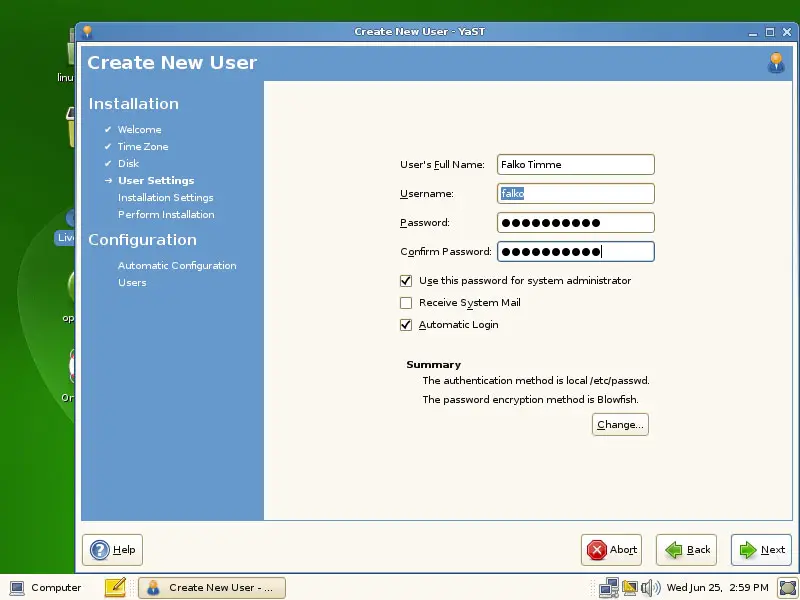
Task: Click the 'Perform Installation' sidebar step
Action: pos(166,214)
